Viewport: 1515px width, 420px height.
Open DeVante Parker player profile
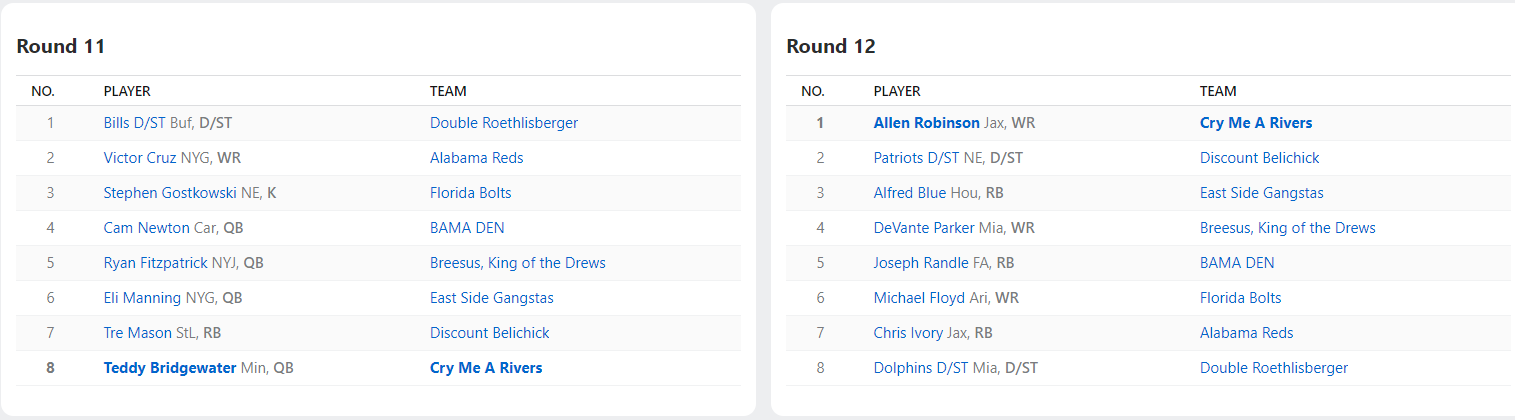(x=923, y=228)
